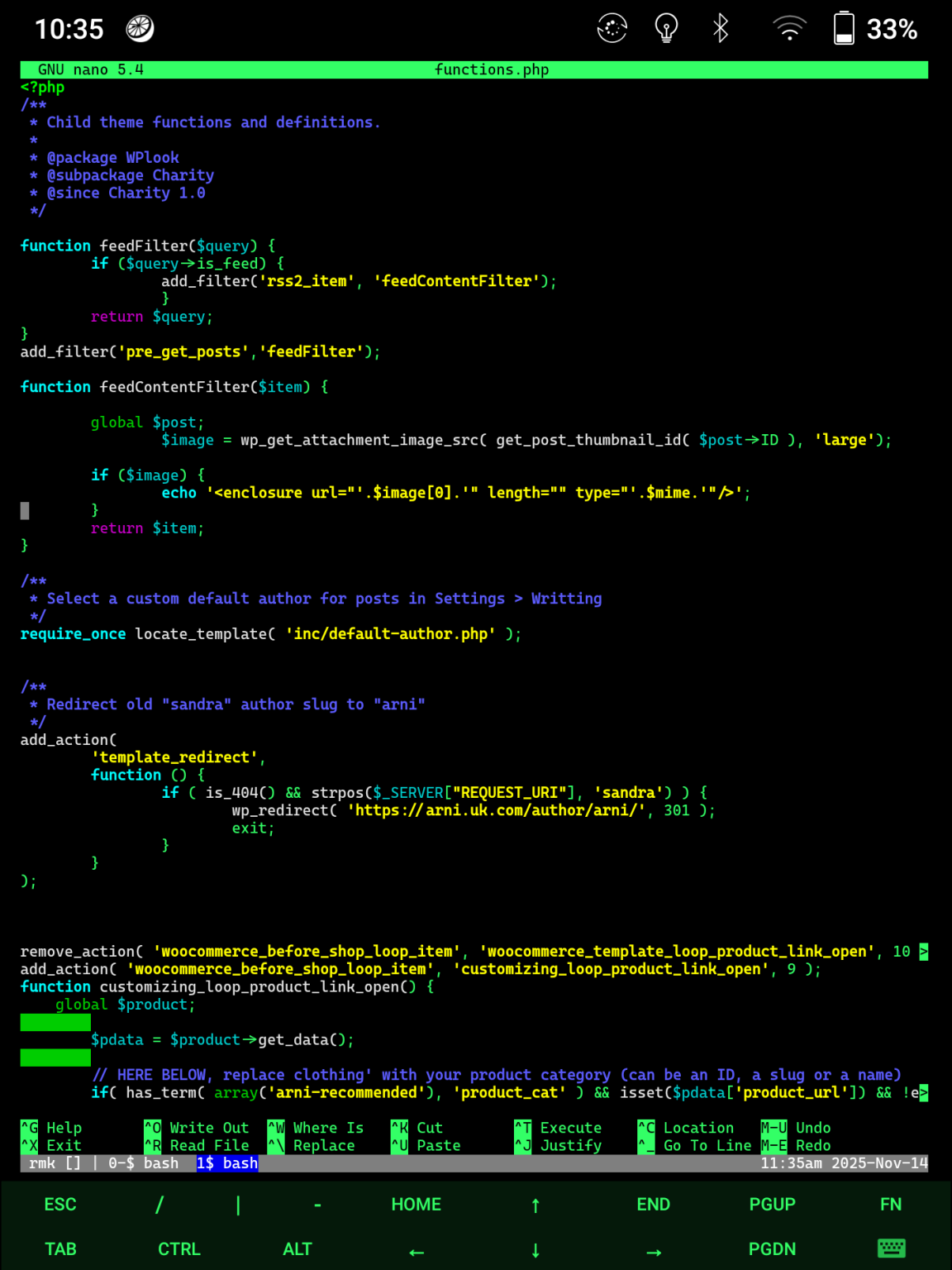Tap the Wi-Fi status icon
The image size is (952, 1270).
point(789,28)
